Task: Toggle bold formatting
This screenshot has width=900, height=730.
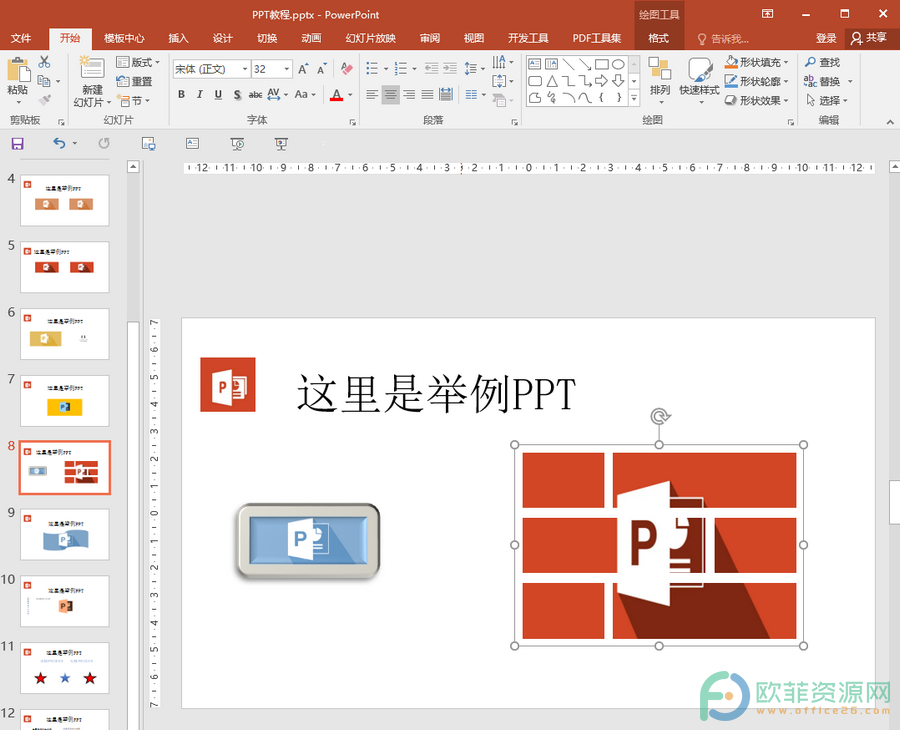Action: pos(181,95)
